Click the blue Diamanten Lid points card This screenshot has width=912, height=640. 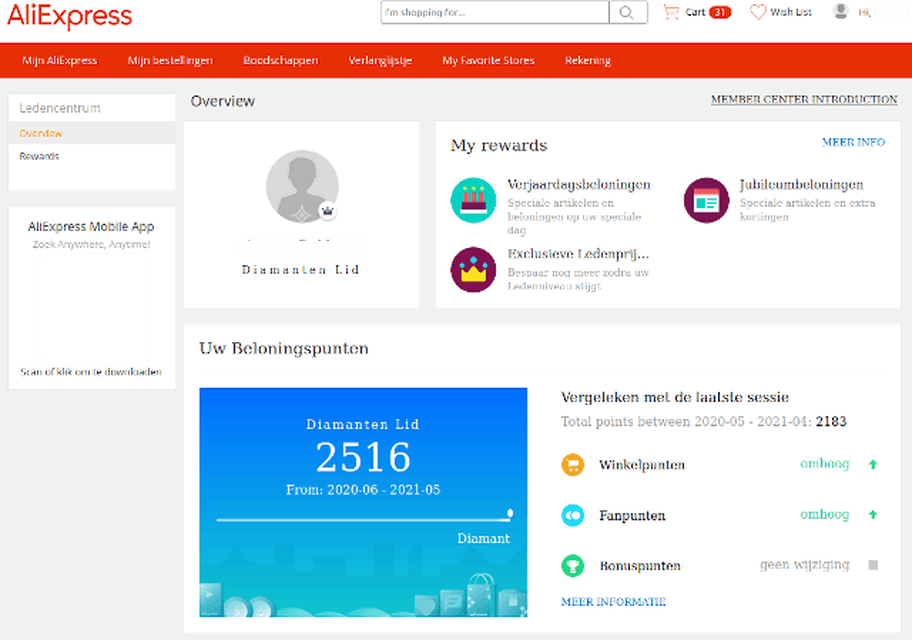click(x=364, y=502)
